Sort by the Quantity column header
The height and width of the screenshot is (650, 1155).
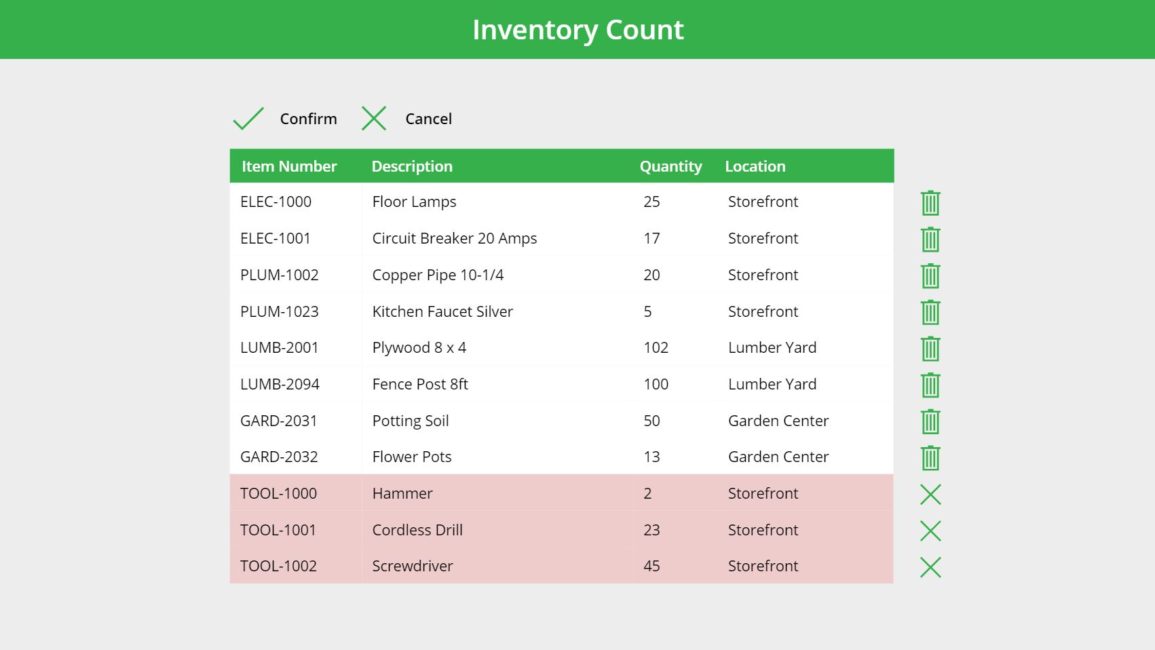[671, 166]
